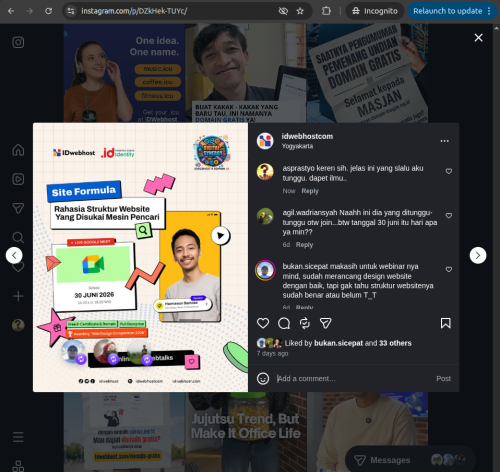Viewport: 500px width, 472px height.
Task: Open agil.wadriansyah's avatar in comments
Action: 265,216
